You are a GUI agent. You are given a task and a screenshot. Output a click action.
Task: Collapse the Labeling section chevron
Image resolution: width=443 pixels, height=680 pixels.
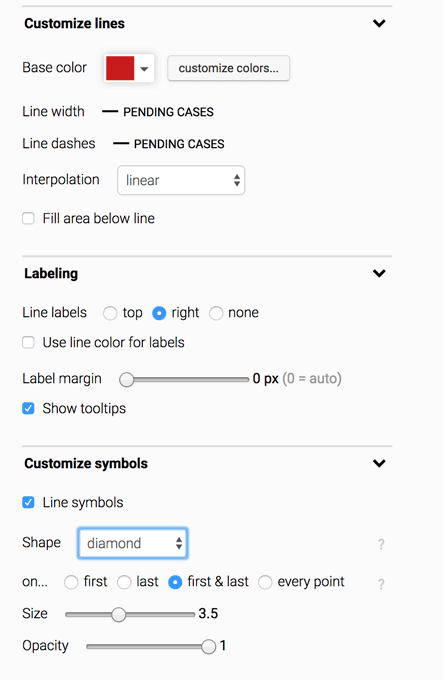379,273
